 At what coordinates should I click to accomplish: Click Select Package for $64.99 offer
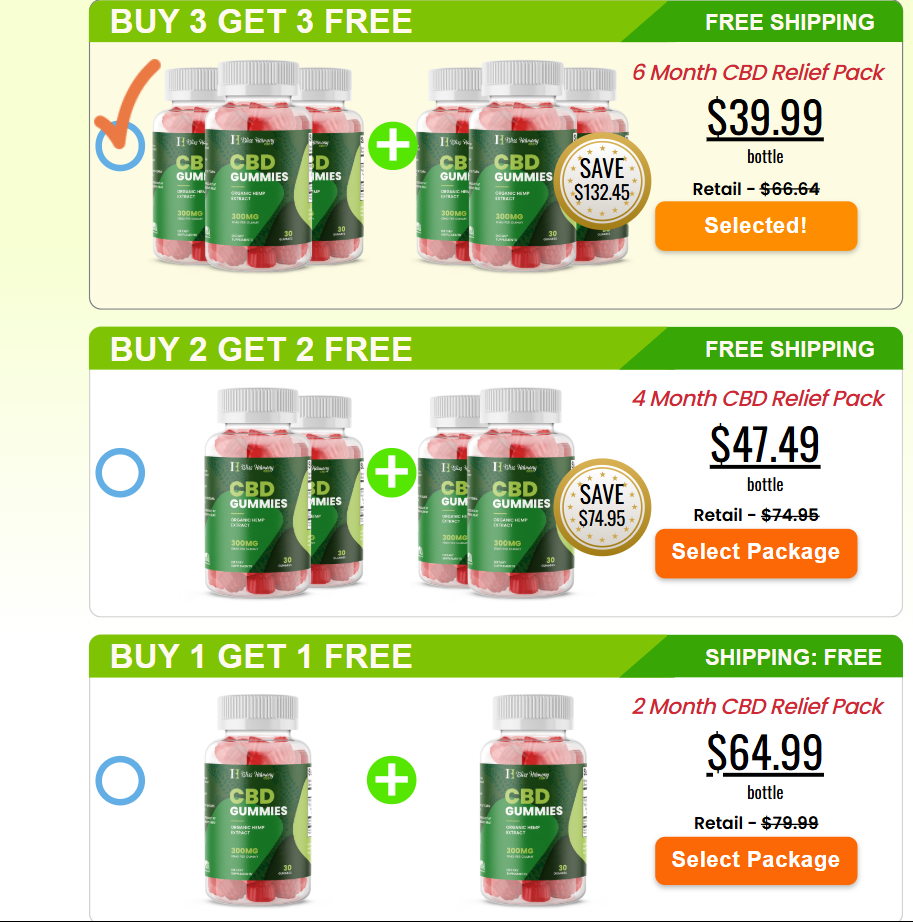[756, 860]
